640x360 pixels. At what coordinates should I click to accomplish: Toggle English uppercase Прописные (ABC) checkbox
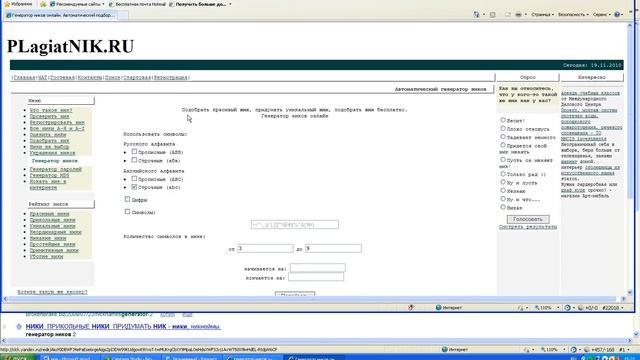(x=134, y=178)
